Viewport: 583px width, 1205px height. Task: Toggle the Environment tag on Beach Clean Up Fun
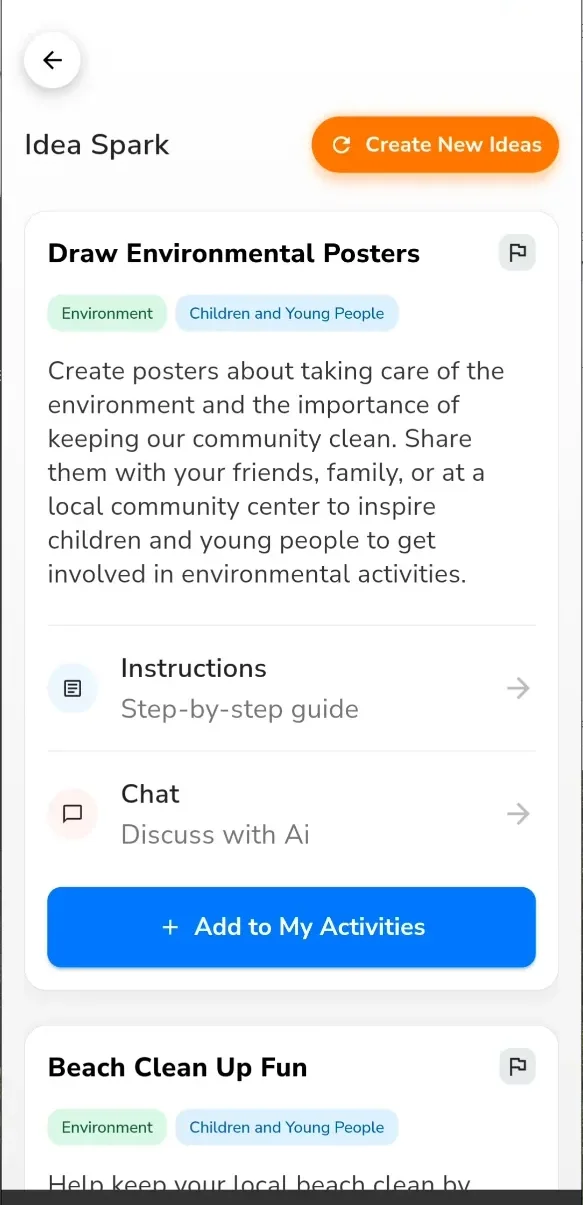(106, 1127)
